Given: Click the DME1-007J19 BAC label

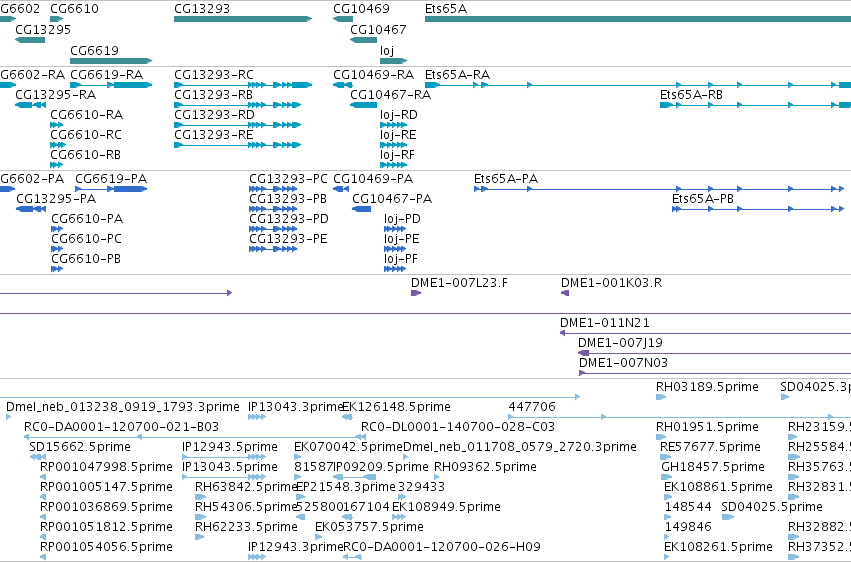Looking at the screenshot, I should pyautogui.click(x=620, y=343).
